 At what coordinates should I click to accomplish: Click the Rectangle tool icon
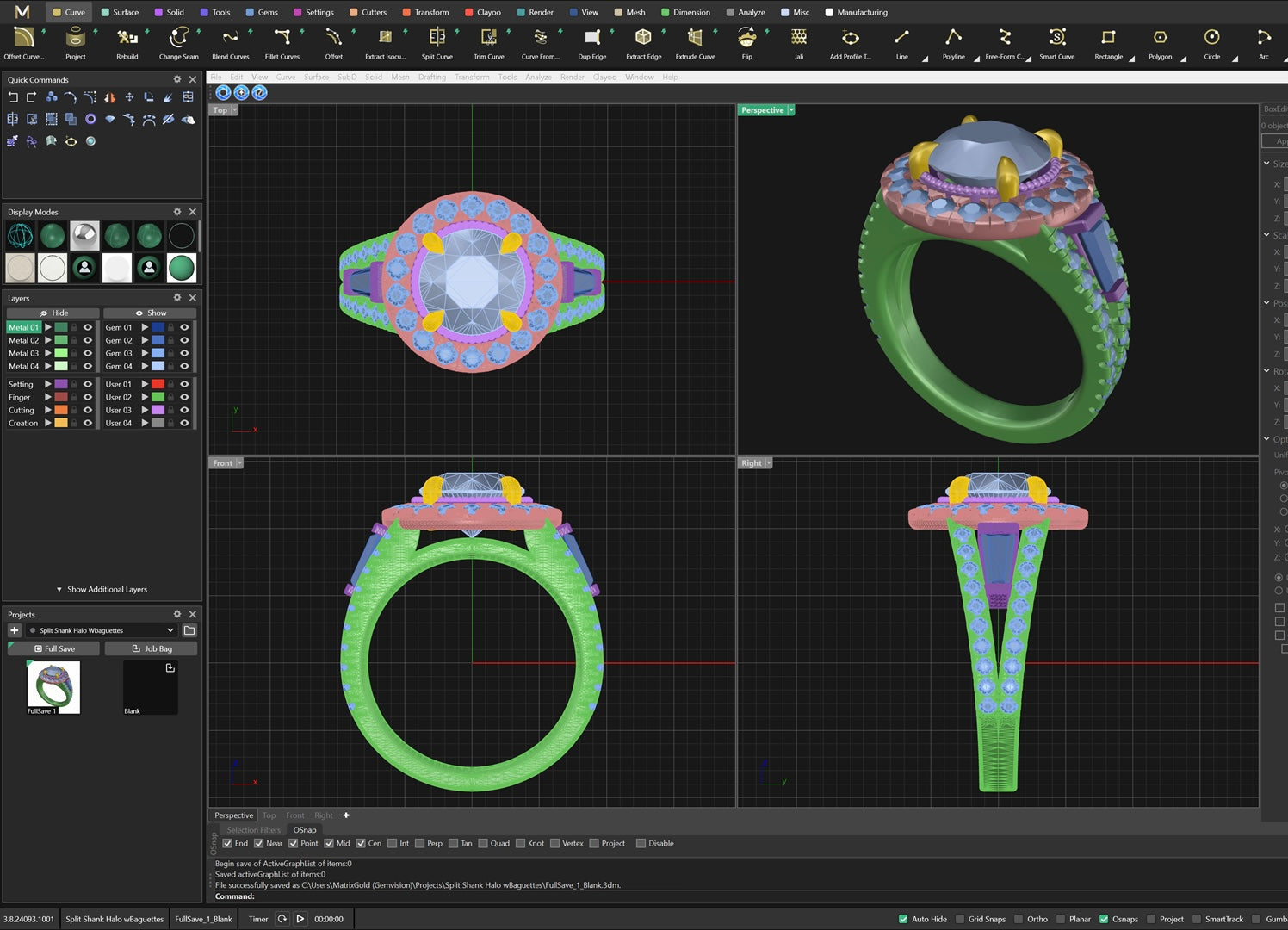pyautogui.click(x=1108, y=38)
